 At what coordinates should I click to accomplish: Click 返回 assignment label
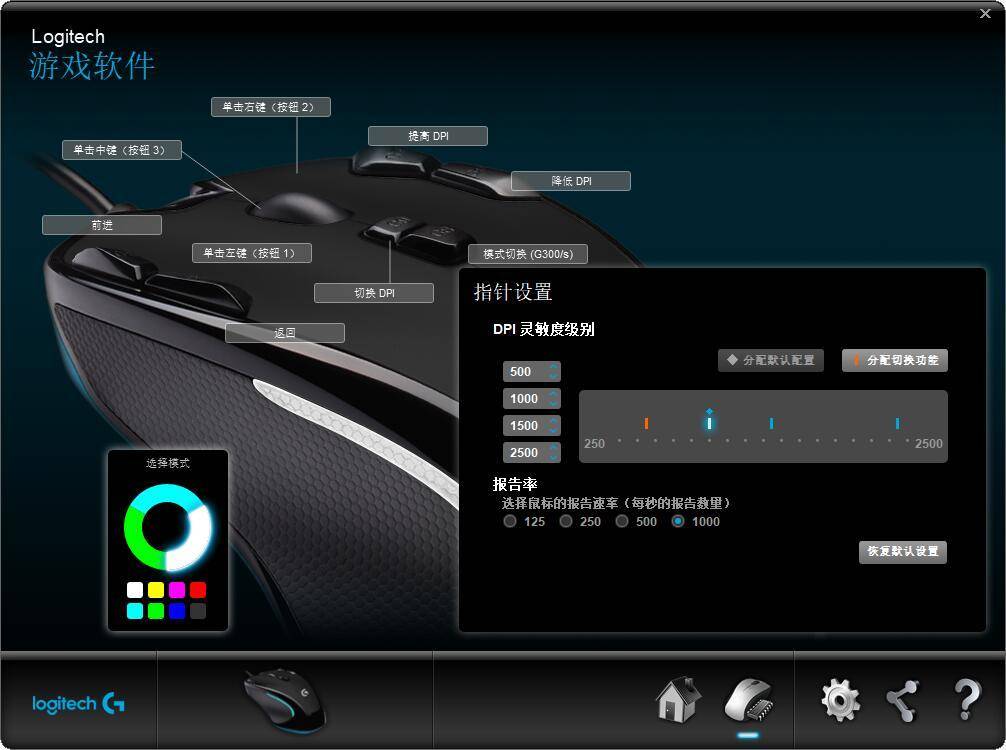point(285,333)
